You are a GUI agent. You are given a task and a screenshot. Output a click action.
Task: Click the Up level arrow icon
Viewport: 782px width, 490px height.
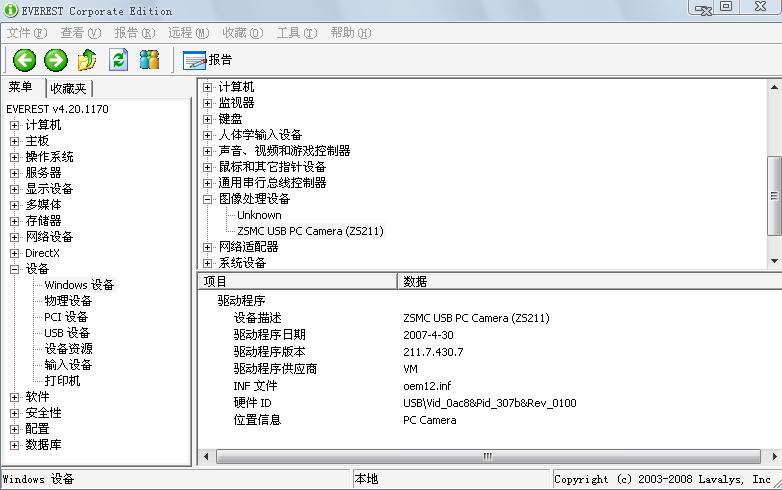coord(87,60)
